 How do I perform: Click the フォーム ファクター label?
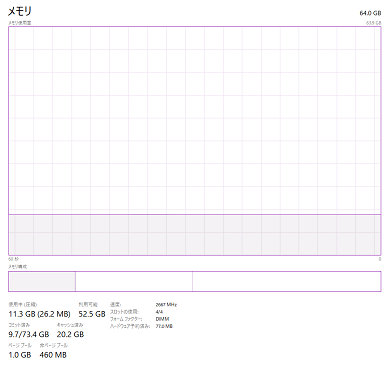(126, 319)
